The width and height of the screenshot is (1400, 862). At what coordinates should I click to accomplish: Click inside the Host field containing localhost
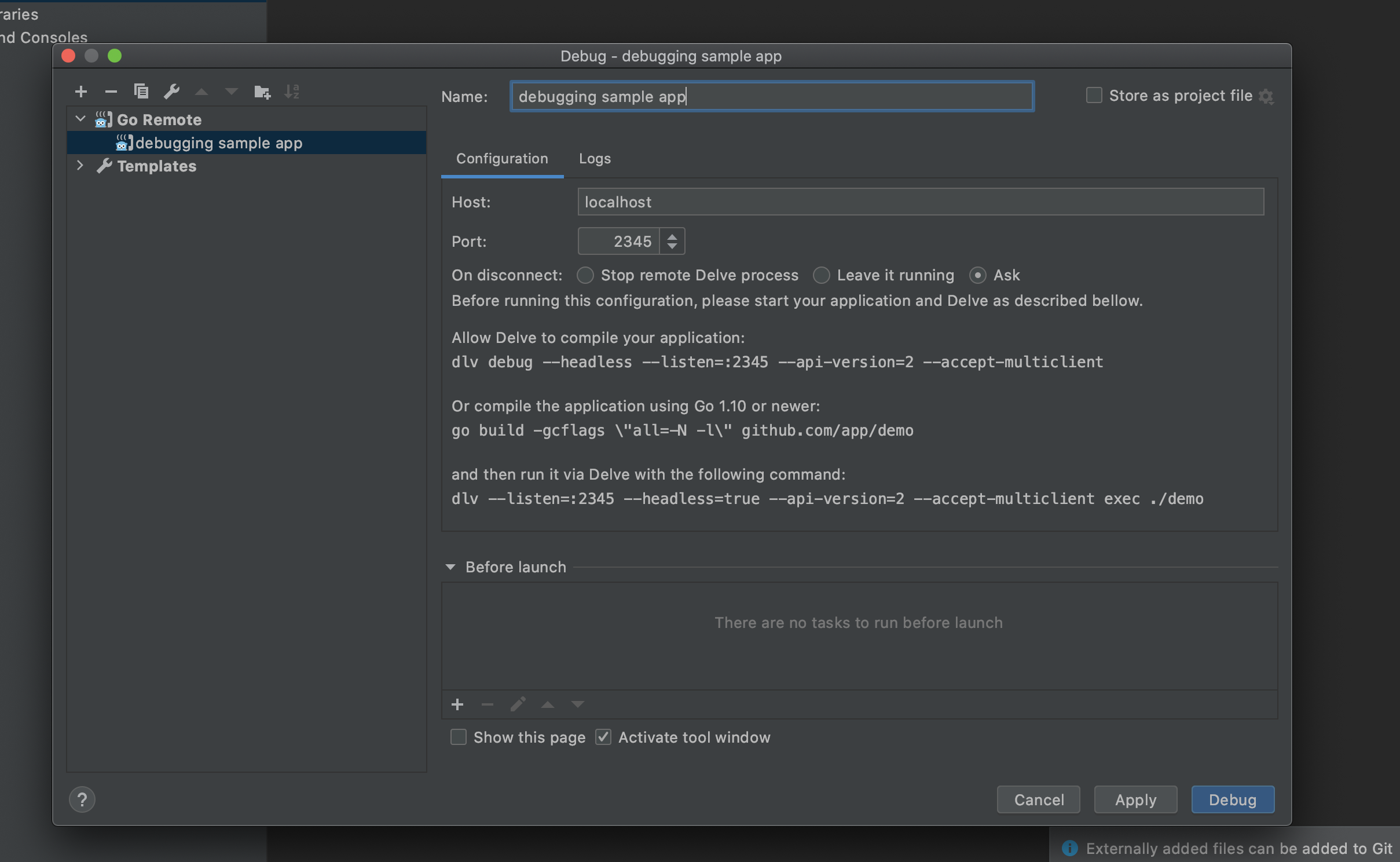coord(920,202)
